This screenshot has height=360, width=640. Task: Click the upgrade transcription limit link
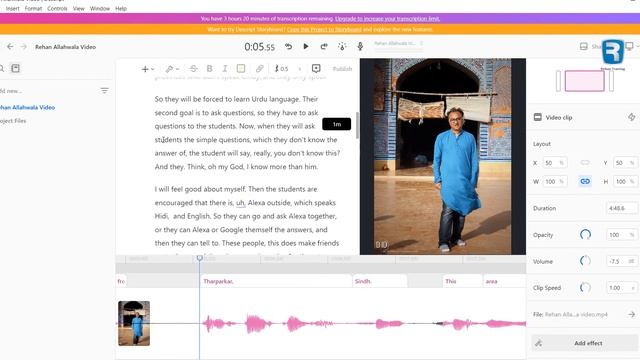coord(387,18)
